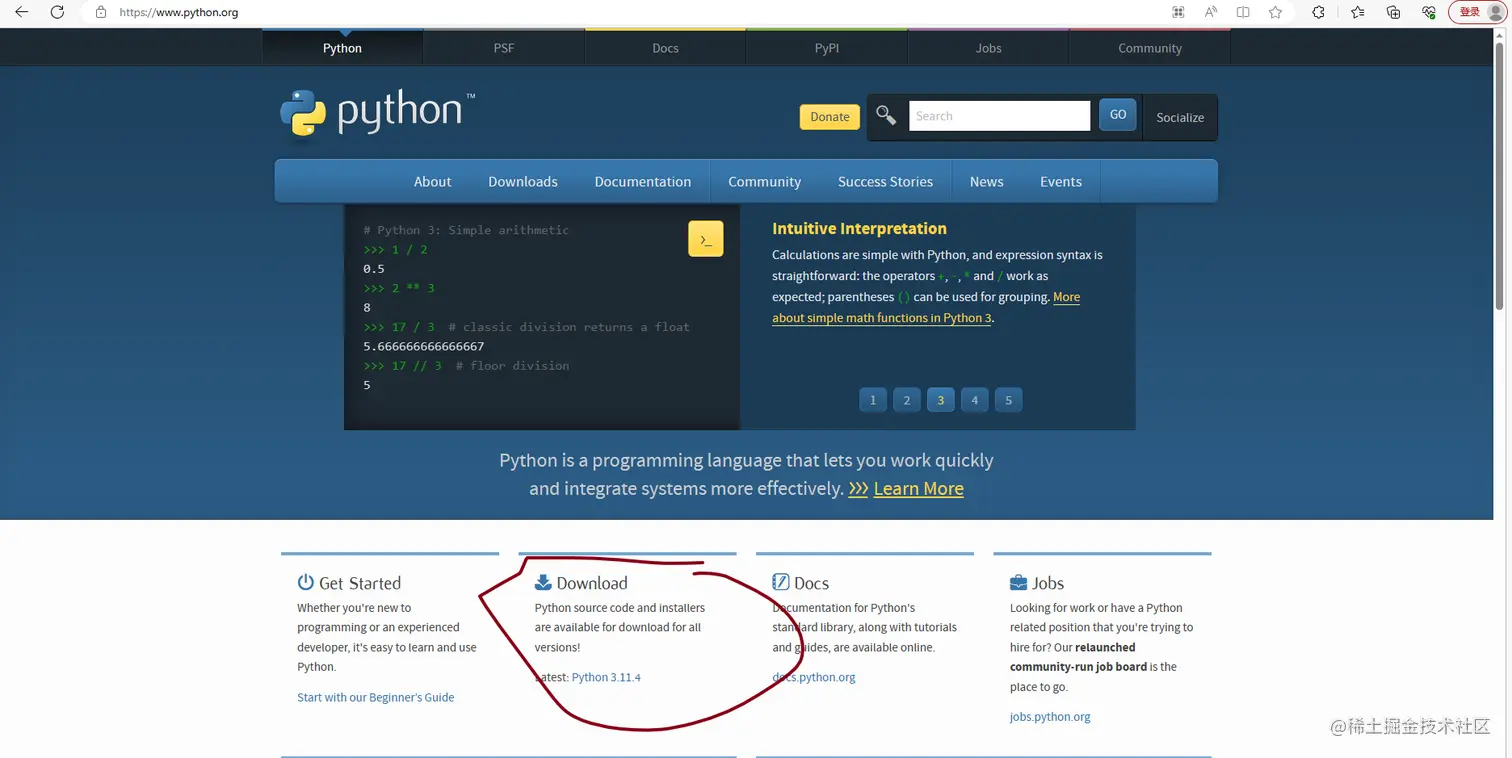The width and height of the screenshot is (1512, 758).
Task: Show slide 2 of the code carousel
Action: click(x=907, y=400)
